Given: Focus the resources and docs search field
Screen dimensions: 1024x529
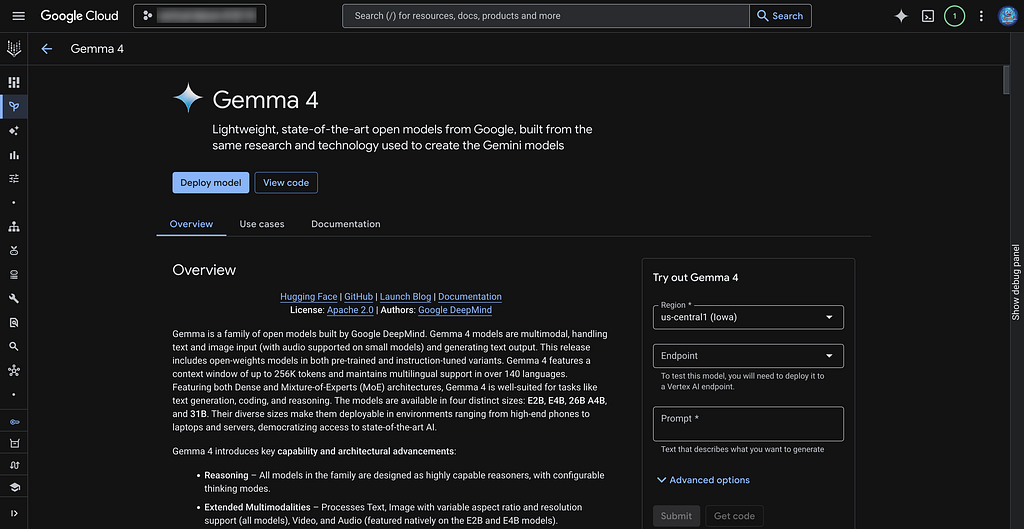Looking at the screenshot, I should 546,16.
